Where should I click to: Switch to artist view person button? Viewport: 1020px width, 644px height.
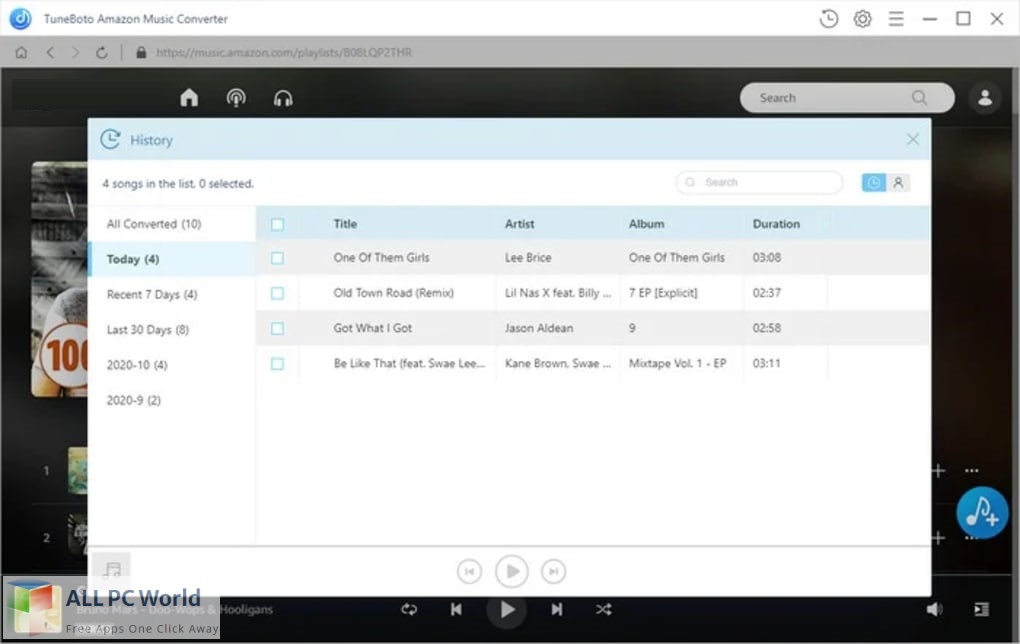pos(898,183)
